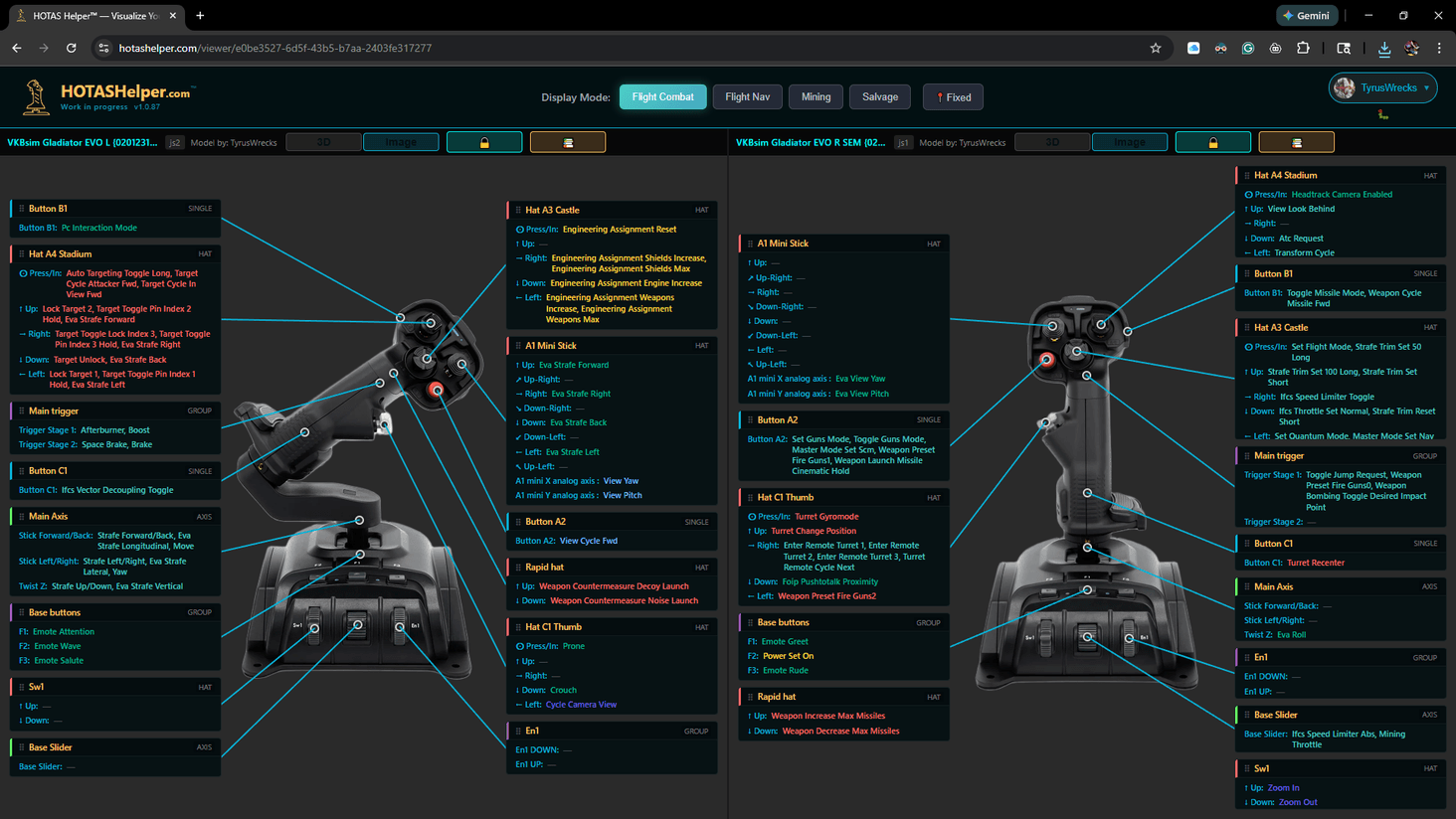The width and height of the screenshot is (1456, 819).
Task: Toggle the Fixed display option
Action: point(952,96)
